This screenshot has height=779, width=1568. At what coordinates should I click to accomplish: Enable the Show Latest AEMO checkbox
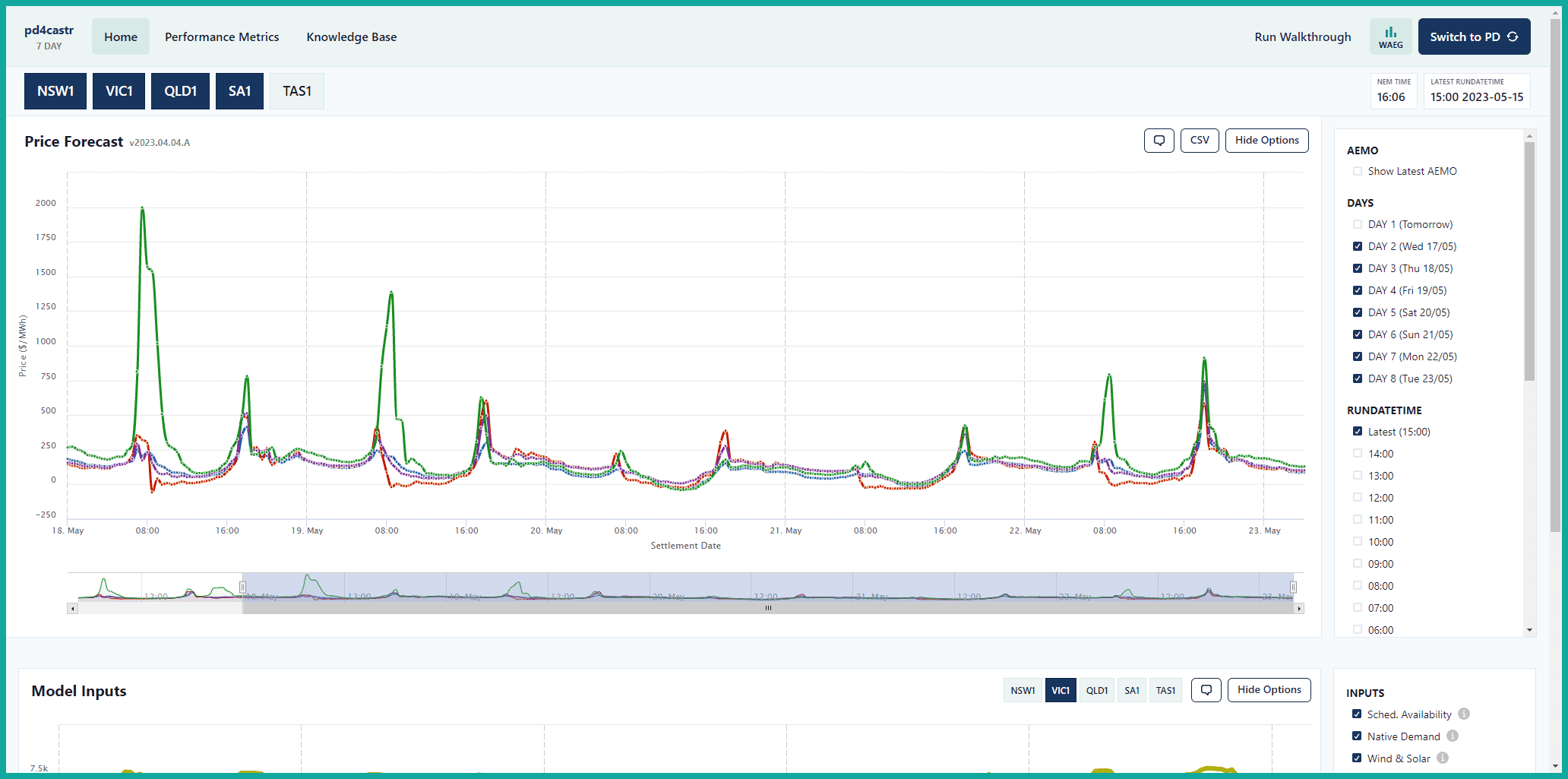point(1358,172)
